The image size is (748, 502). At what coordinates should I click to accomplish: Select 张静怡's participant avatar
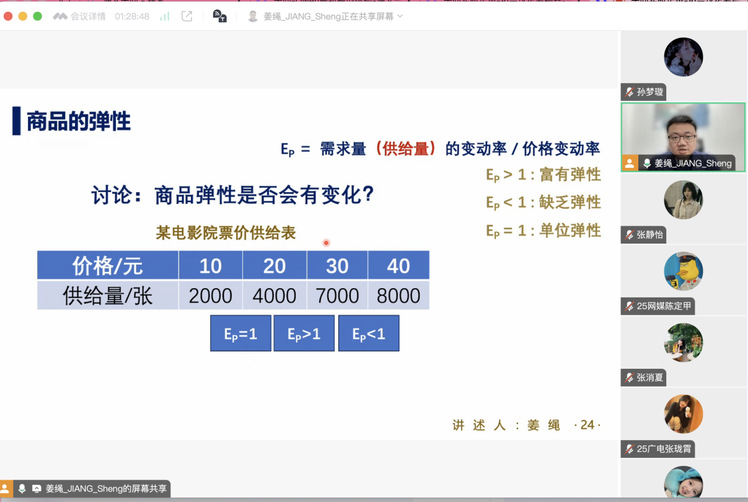(x=683, y=200)
